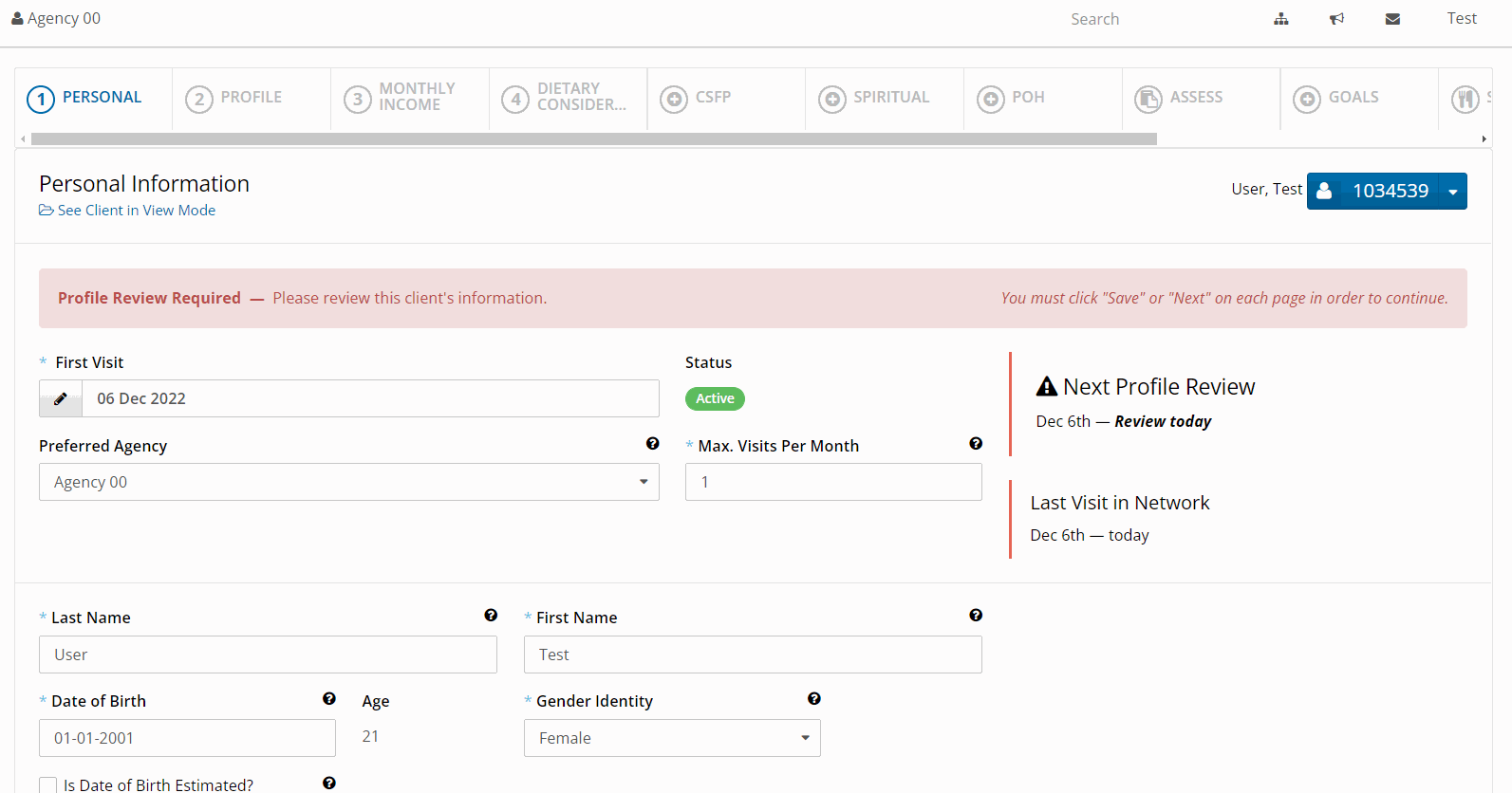Open the Gender Identity dropdown
The image size is (1512, 793).
[x=671, y=738]
